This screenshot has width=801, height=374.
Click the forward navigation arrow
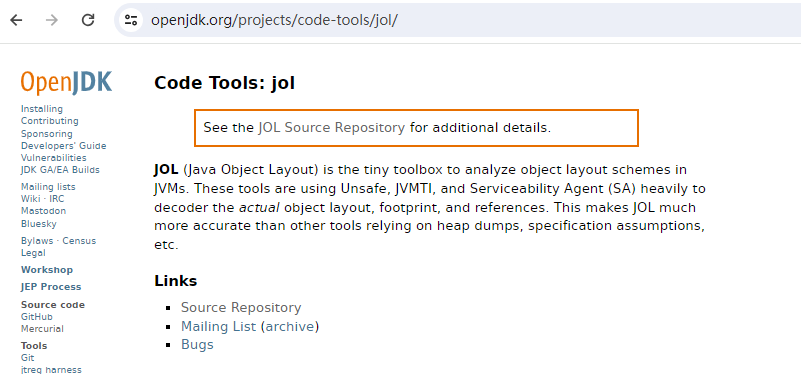(x=52, y=20)
